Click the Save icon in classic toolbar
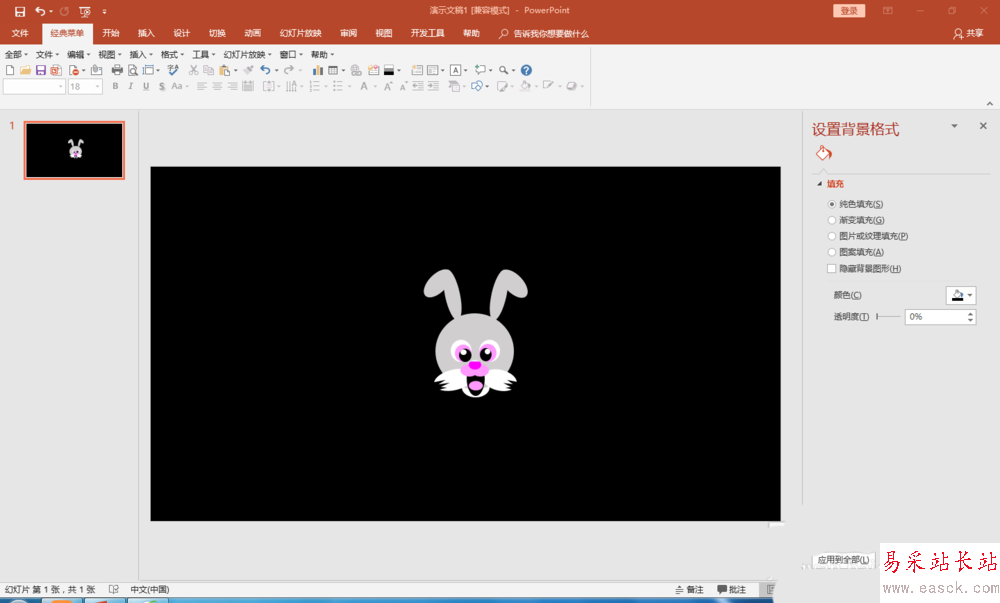This screenshot has width=1000, height=603. 40,71
